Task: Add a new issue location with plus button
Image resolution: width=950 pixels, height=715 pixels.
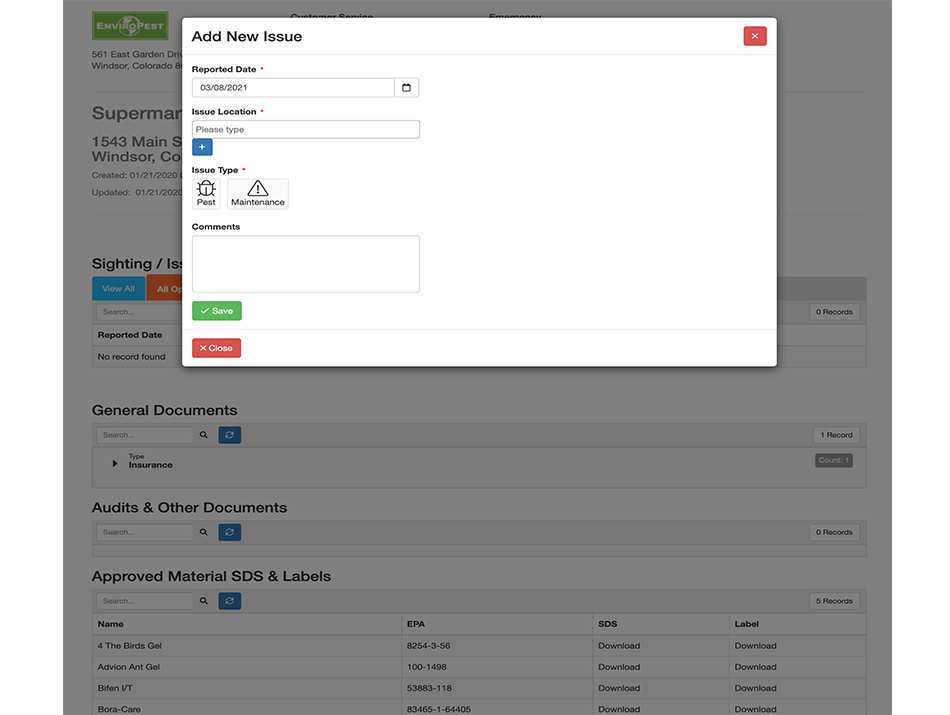Action: point(202,147)
